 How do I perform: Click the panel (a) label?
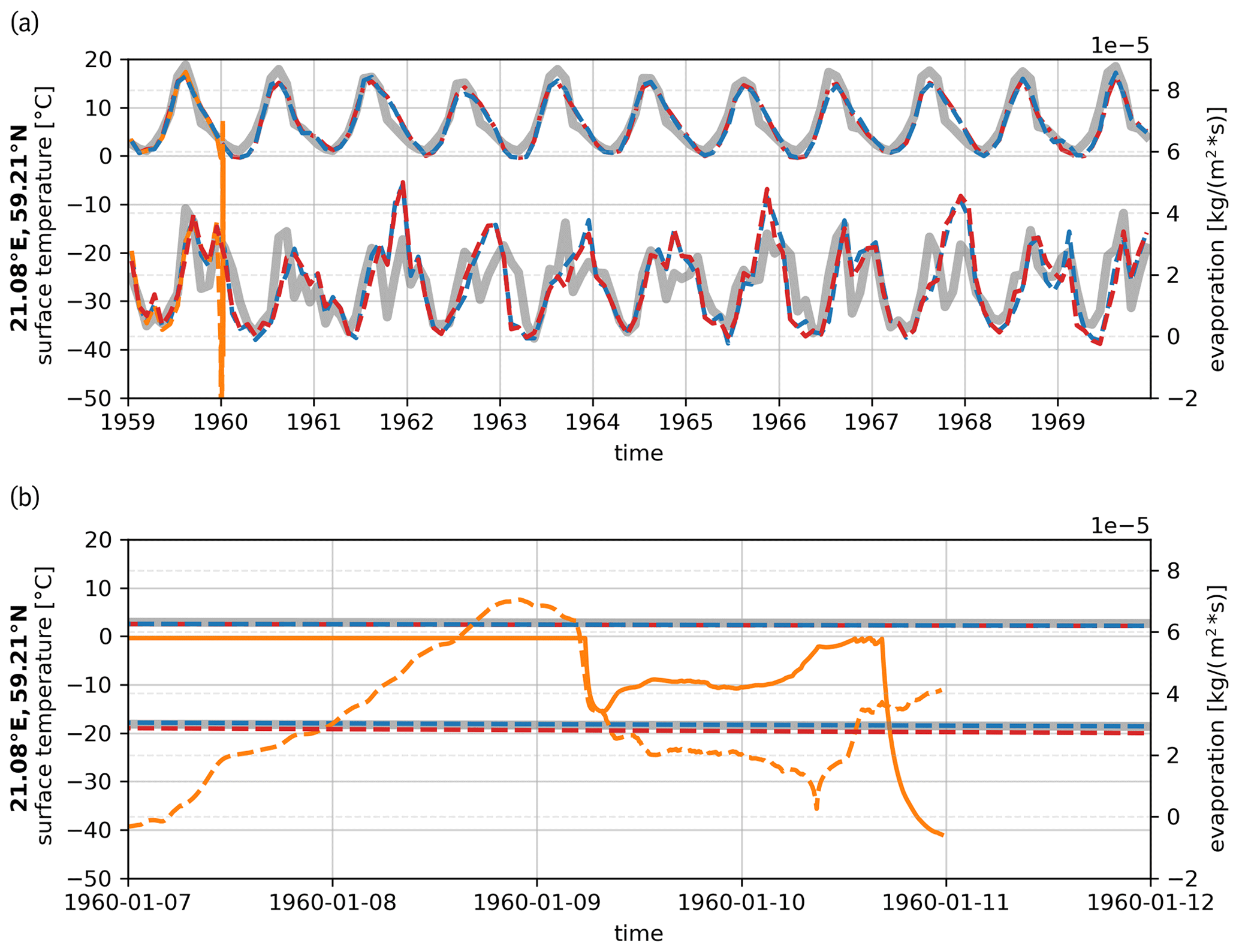[25, 23]
